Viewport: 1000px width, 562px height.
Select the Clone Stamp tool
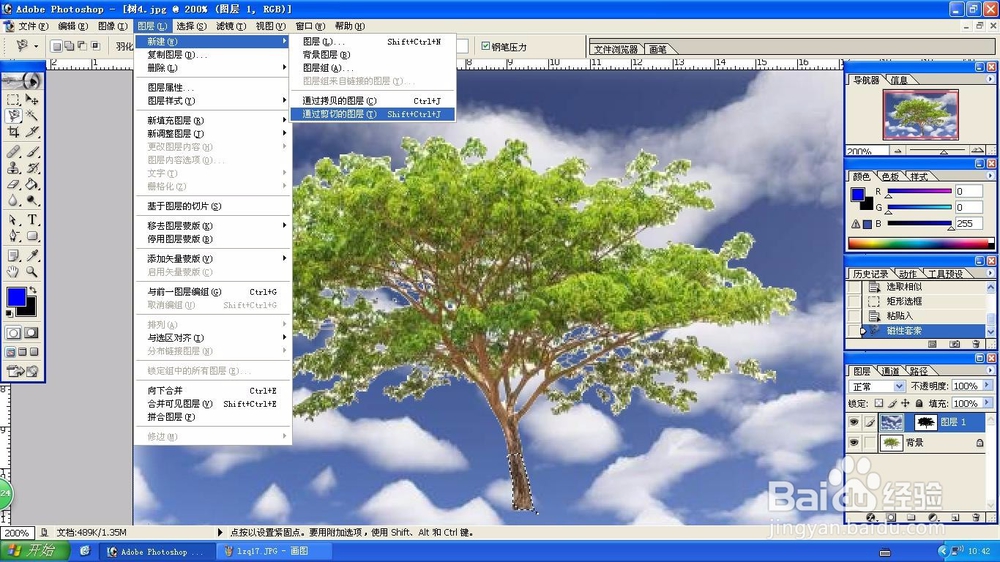pyautogui.click(x=13, y=168)
